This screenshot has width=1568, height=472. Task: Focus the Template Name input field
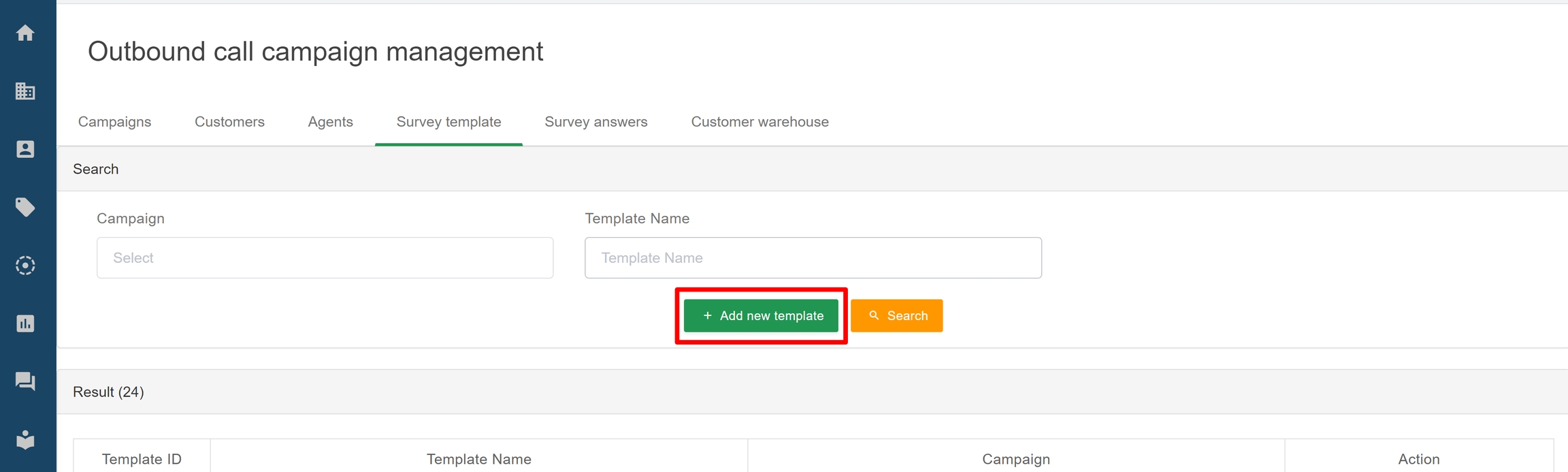pos(813,257)
